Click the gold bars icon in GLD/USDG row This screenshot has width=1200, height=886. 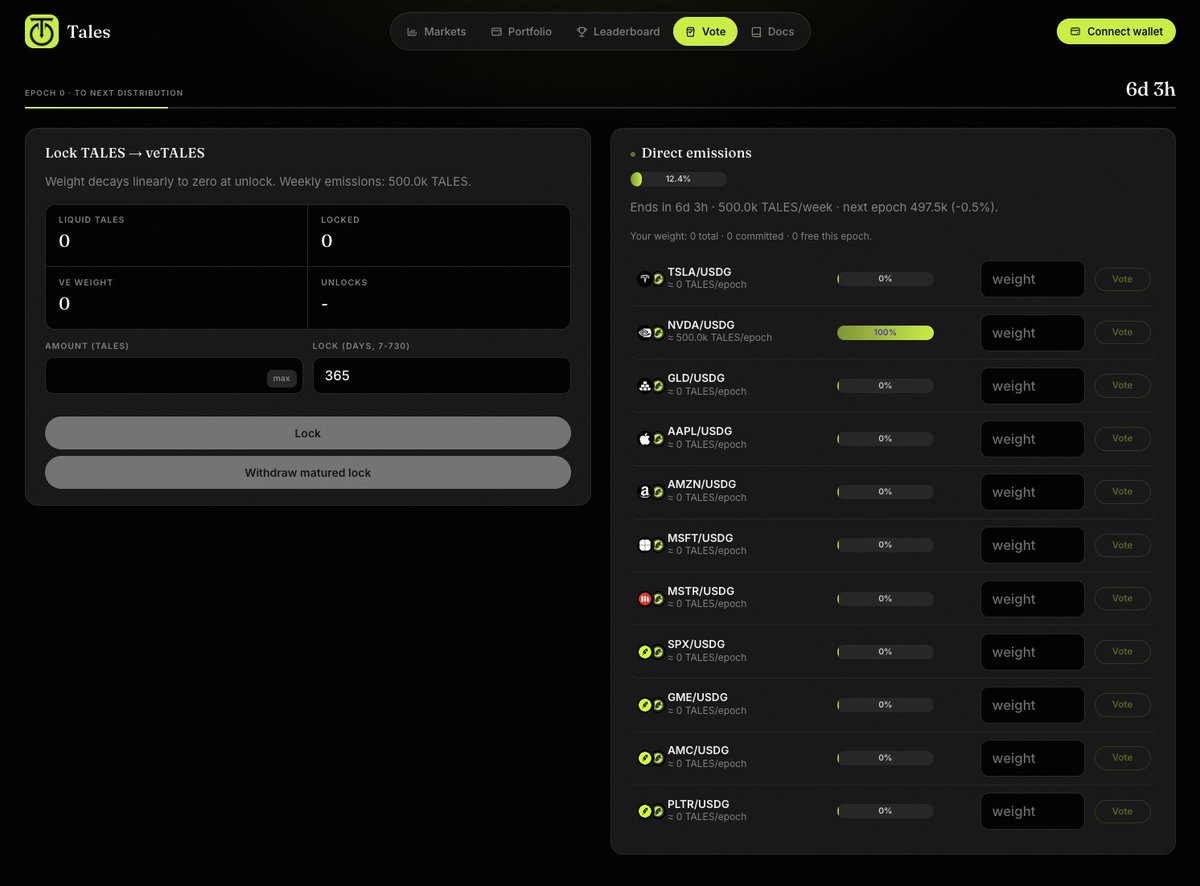[x=644, y=385]
